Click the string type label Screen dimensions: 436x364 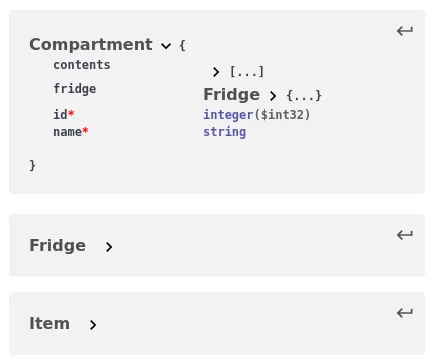point(225,132)
